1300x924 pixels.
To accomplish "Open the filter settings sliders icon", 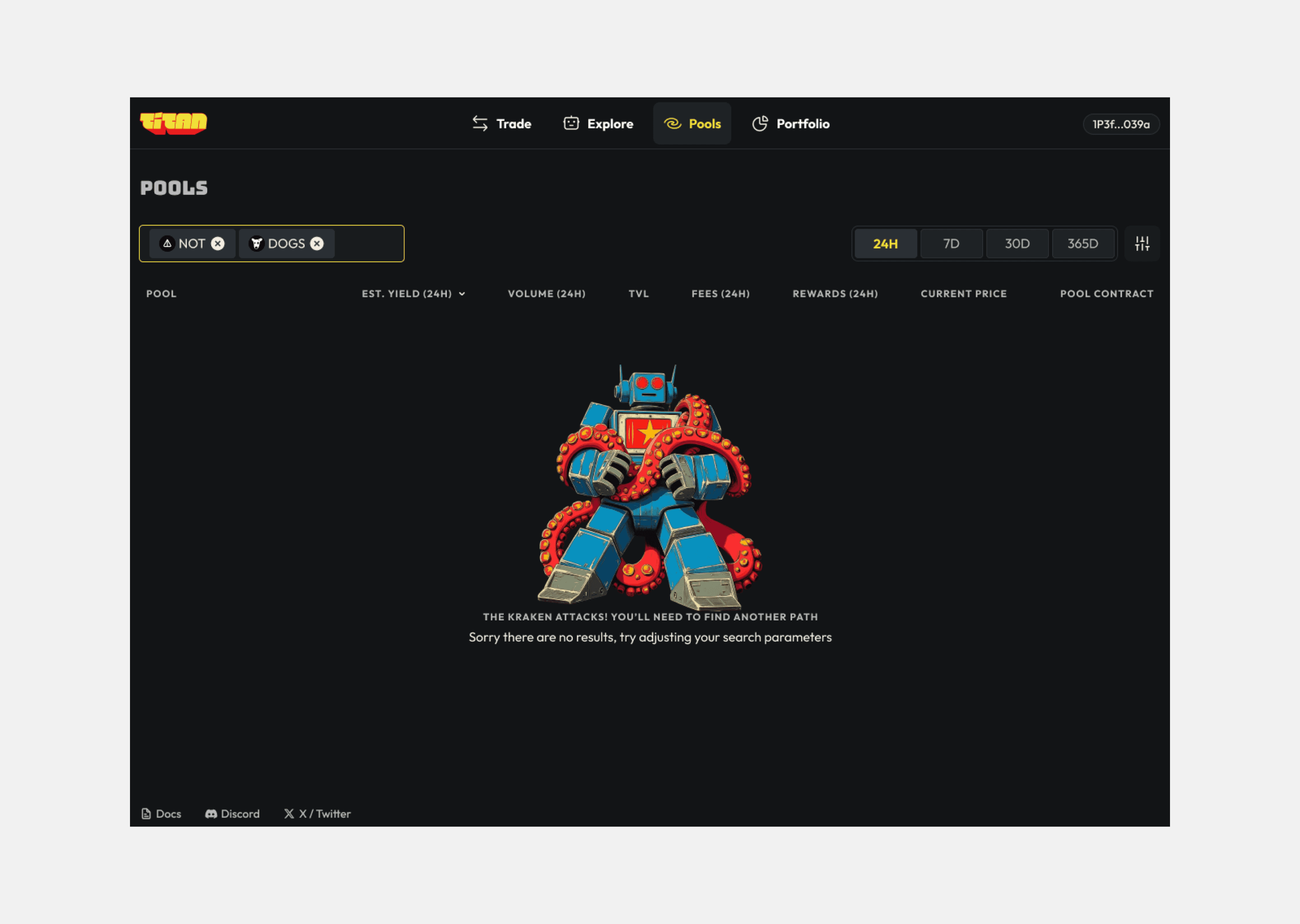I will click(x=1142, y=244).
